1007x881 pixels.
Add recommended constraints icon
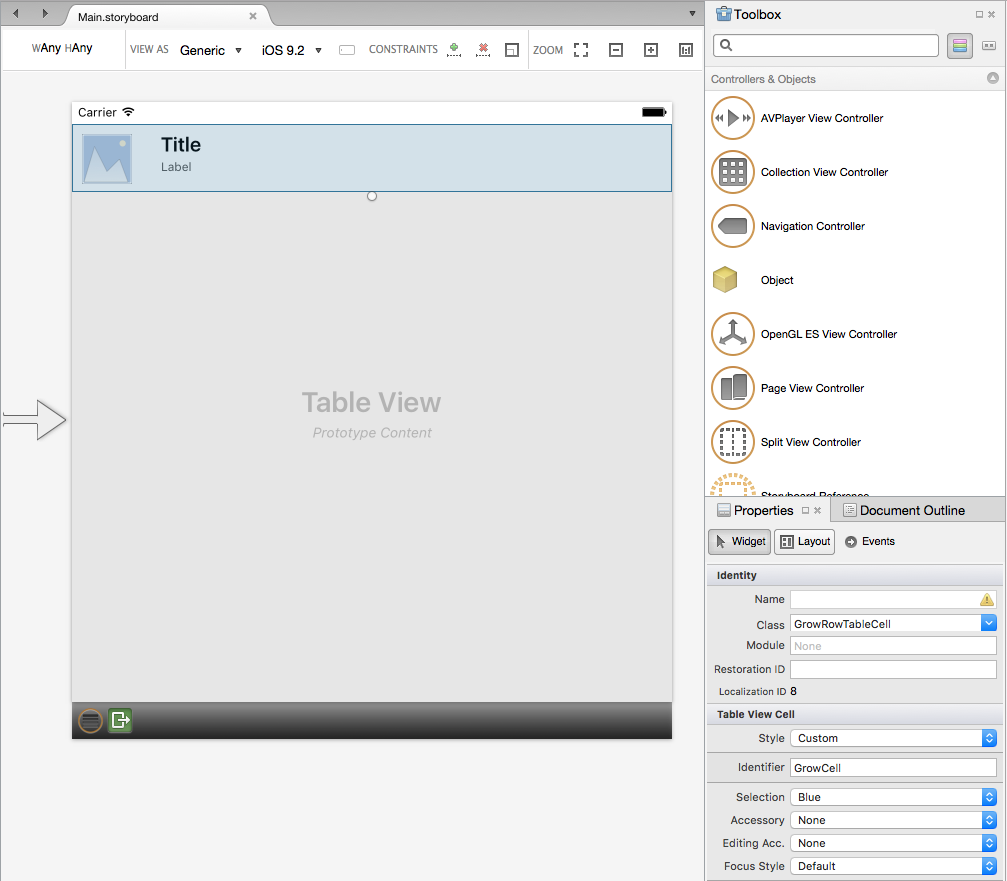pos(454,50)
